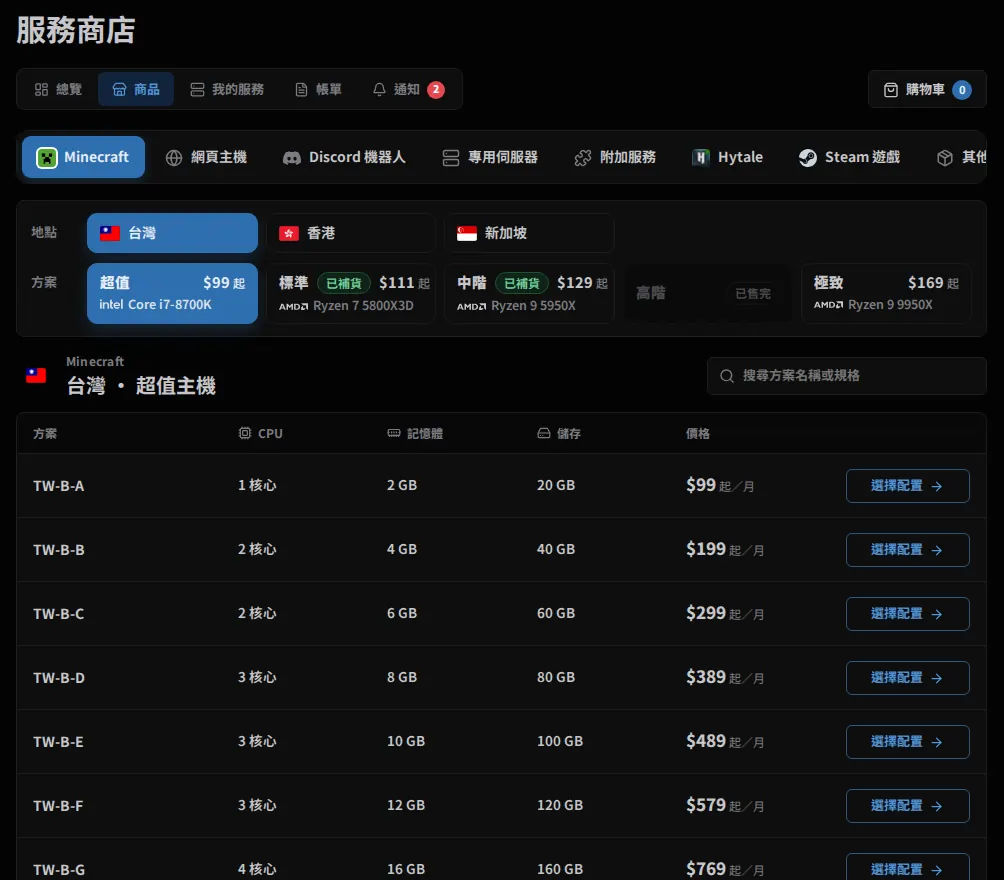Click the 服務商店 page title
The image size is (1004, 880).
(x=76, y=30)
